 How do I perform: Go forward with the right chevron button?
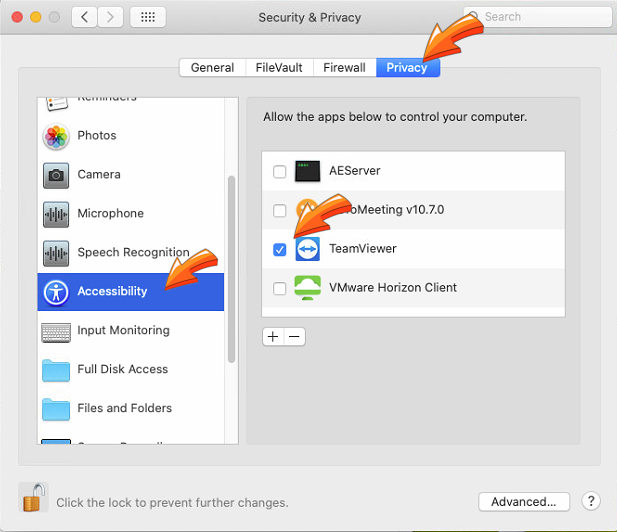click(111, 17)
